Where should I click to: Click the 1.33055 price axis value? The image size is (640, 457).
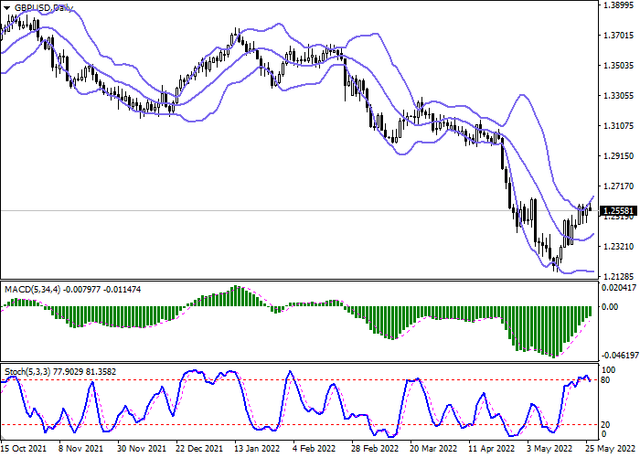coord(617,96)
